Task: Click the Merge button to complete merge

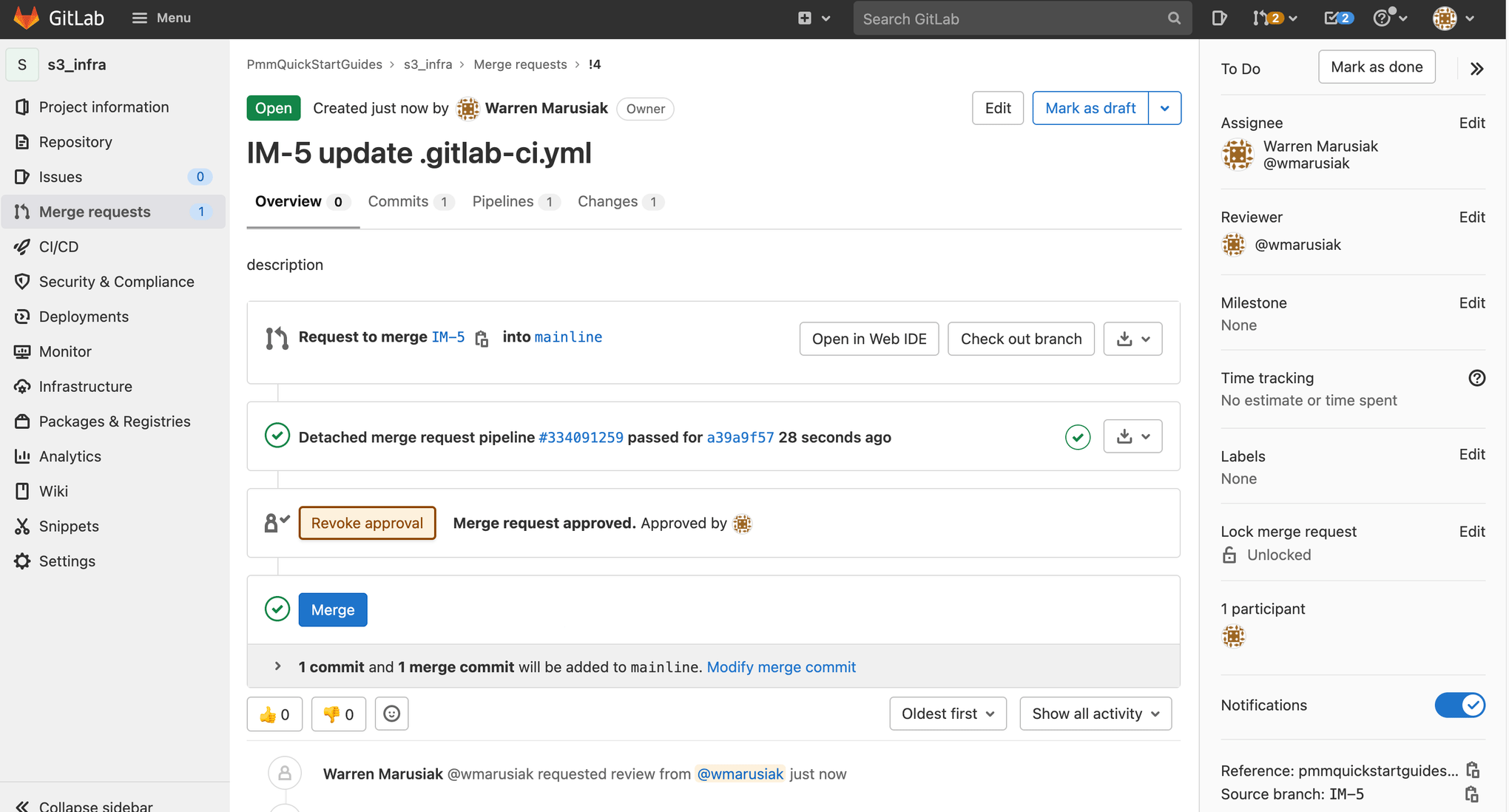Action: [332, 609]
